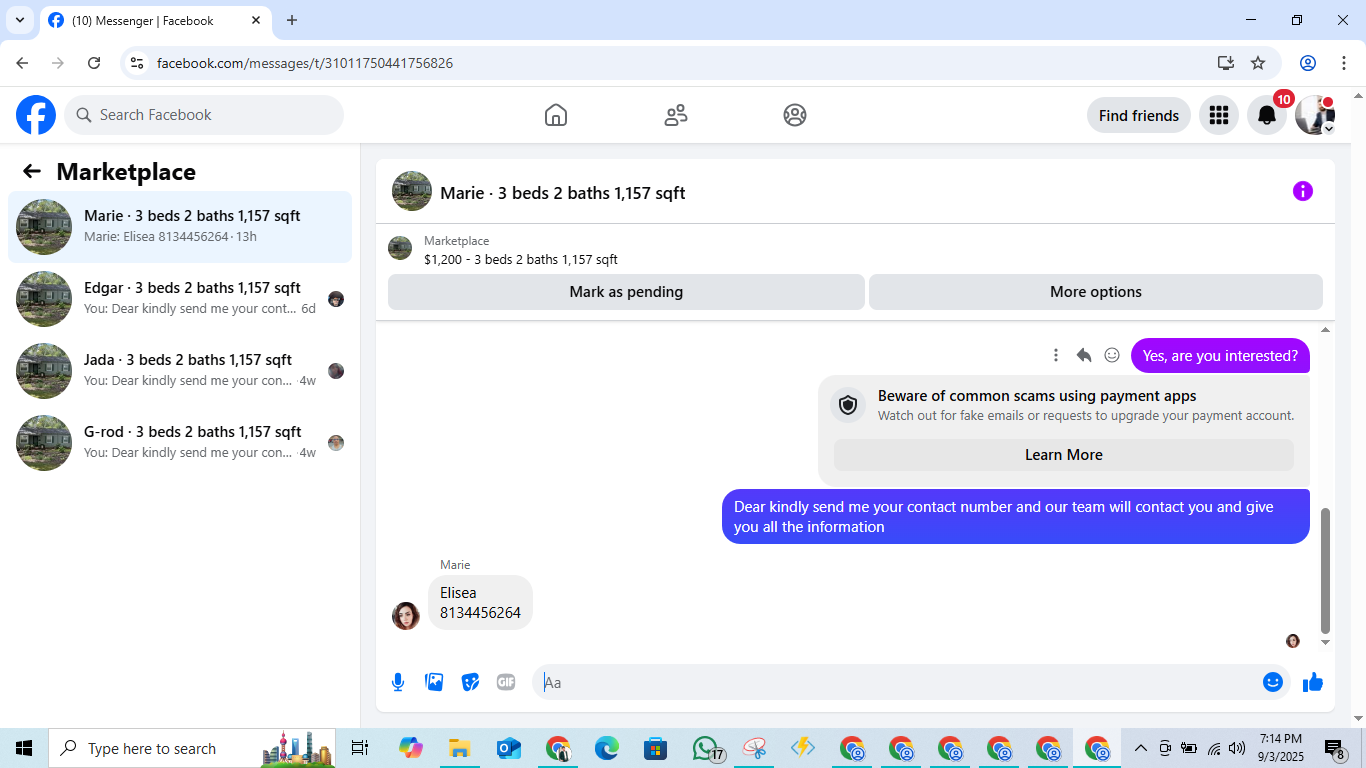Click the browser reload button
Image resolution: width=1366 pixels, height=768 pixels.
[x=94, y=63]
